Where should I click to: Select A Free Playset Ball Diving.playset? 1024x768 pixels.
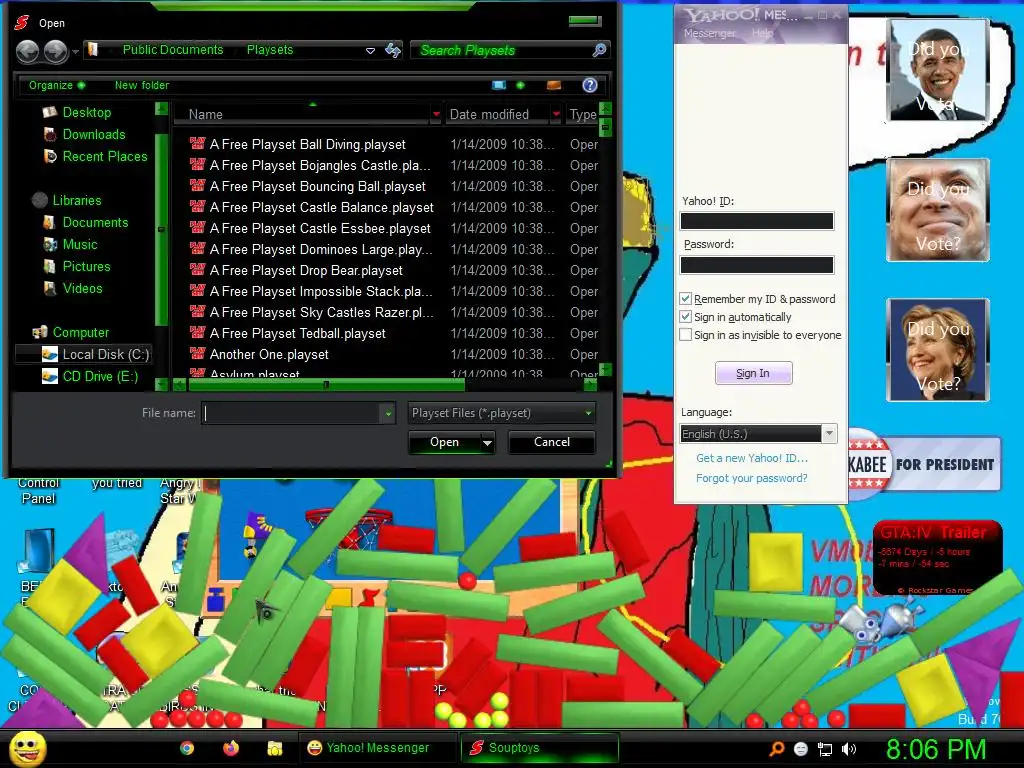308,144
